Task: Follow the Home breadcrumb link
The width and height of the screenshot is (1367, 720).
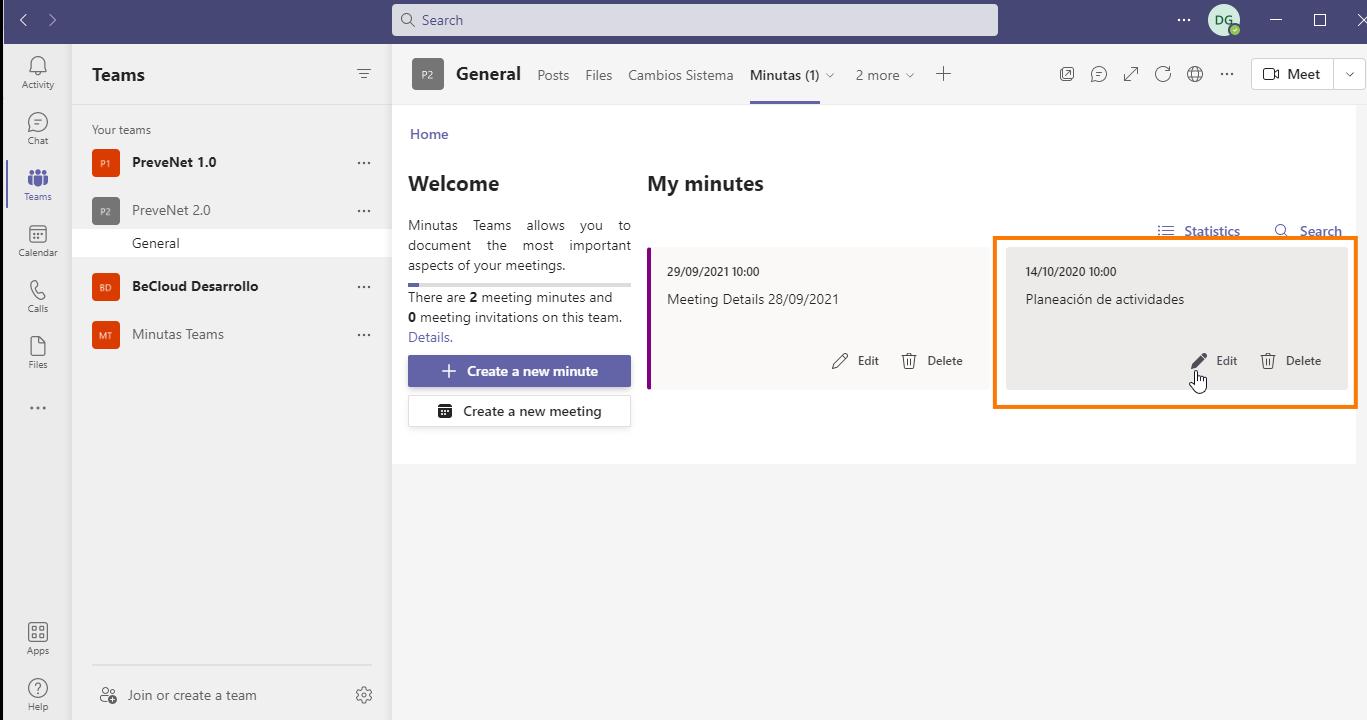Action: [x=429, y=134]
